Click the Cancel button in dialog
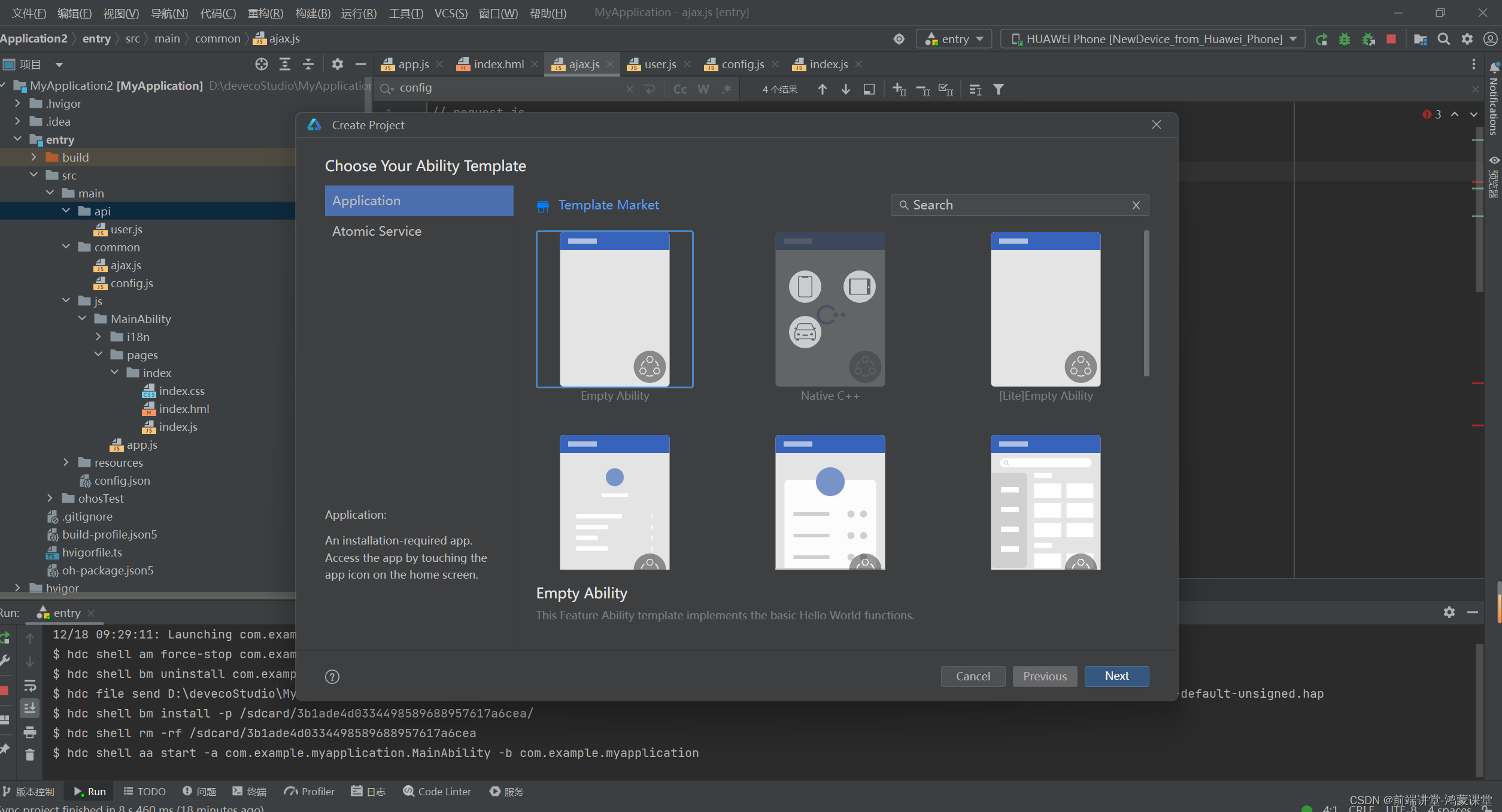Screen dimensions: 1502x812 (972, 676)
